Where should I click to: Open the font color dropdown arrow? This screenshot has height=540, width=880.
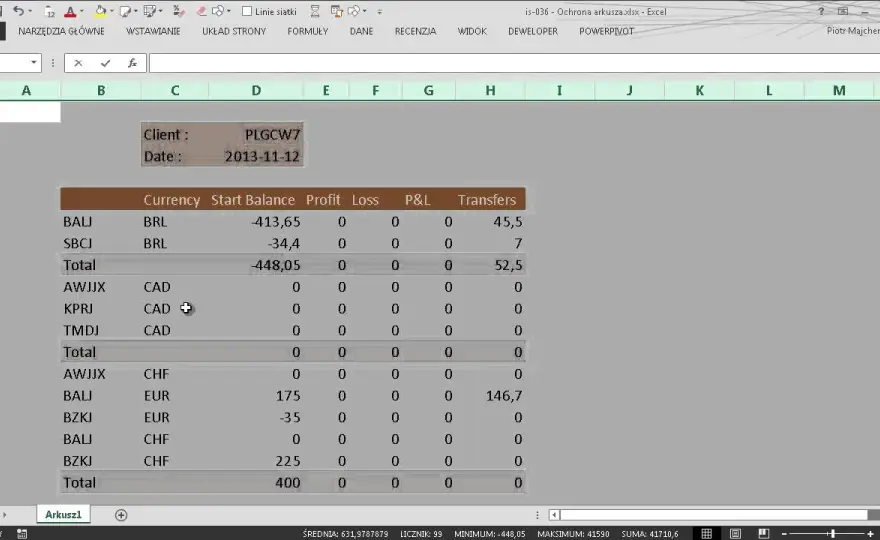click(x=82, y=11)
